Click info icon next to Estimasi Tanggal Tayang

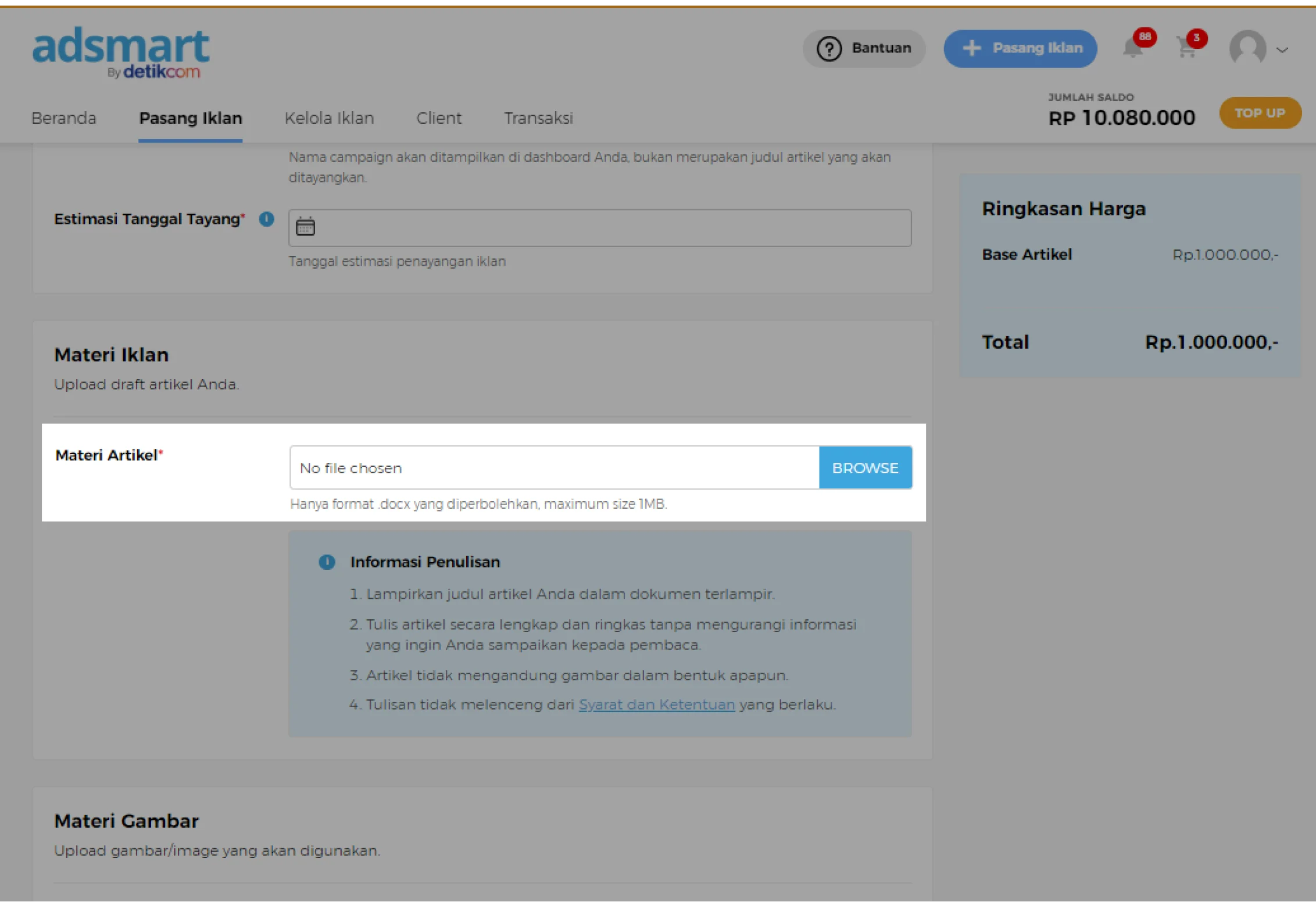pos(267,219)
